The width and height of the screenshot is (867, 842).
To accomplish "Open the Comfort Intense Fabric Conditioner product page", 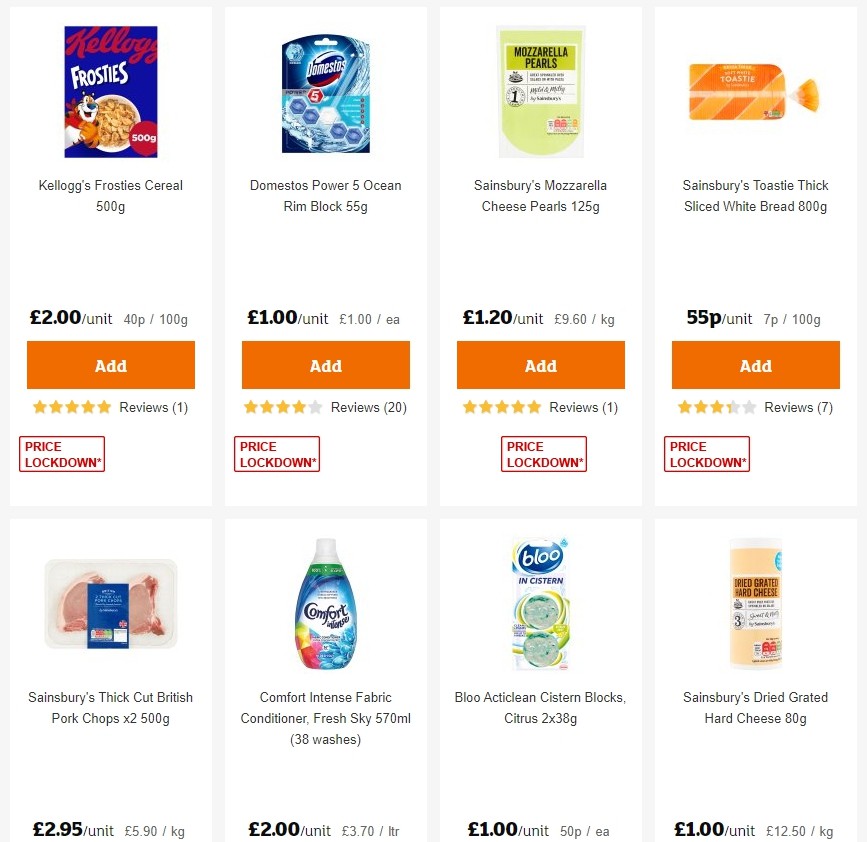I will click(x=325, y=718).
